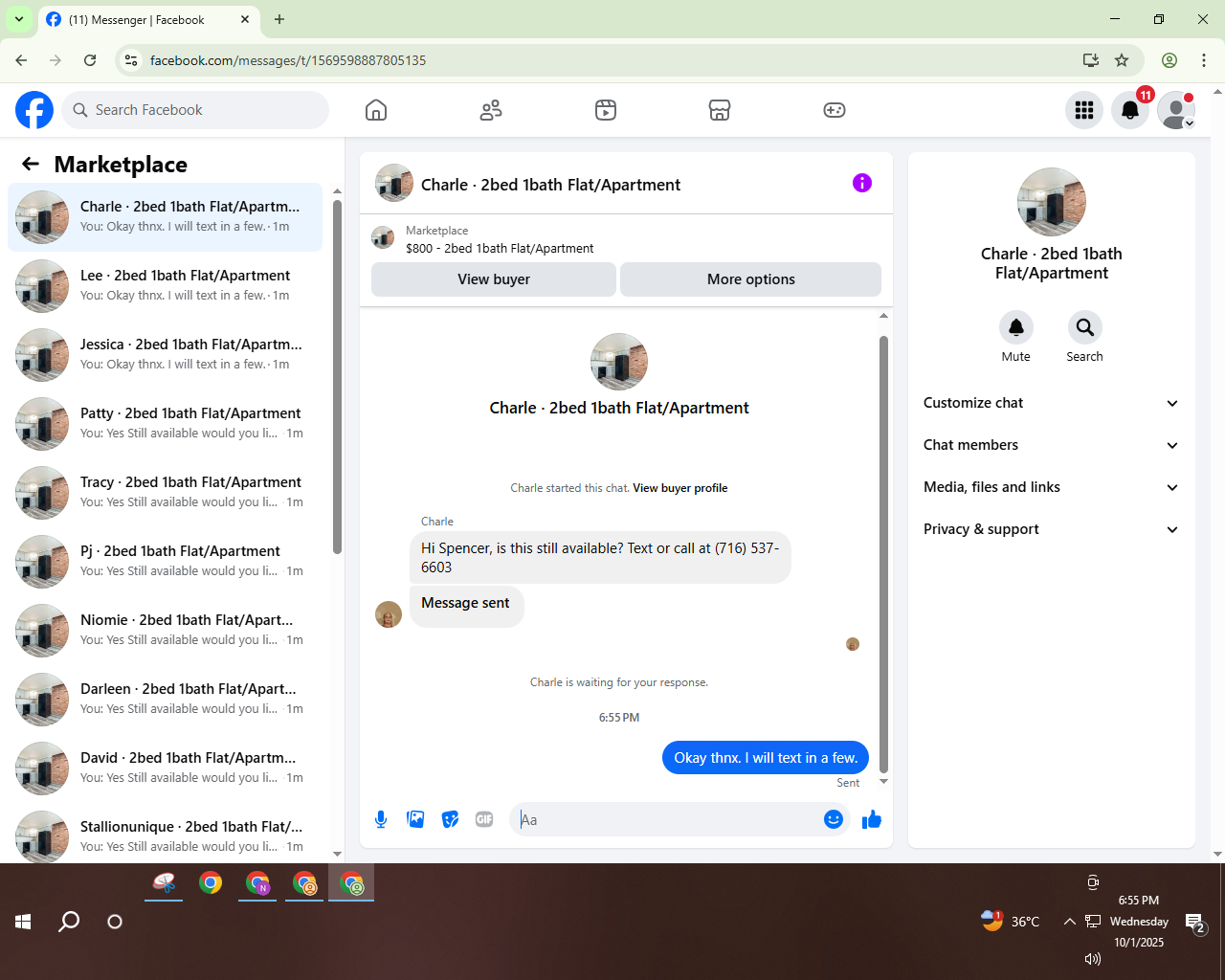Screen dimensions: 1225x980
Task: Open the emoji picker in the message box
Action: click(834, 819)
